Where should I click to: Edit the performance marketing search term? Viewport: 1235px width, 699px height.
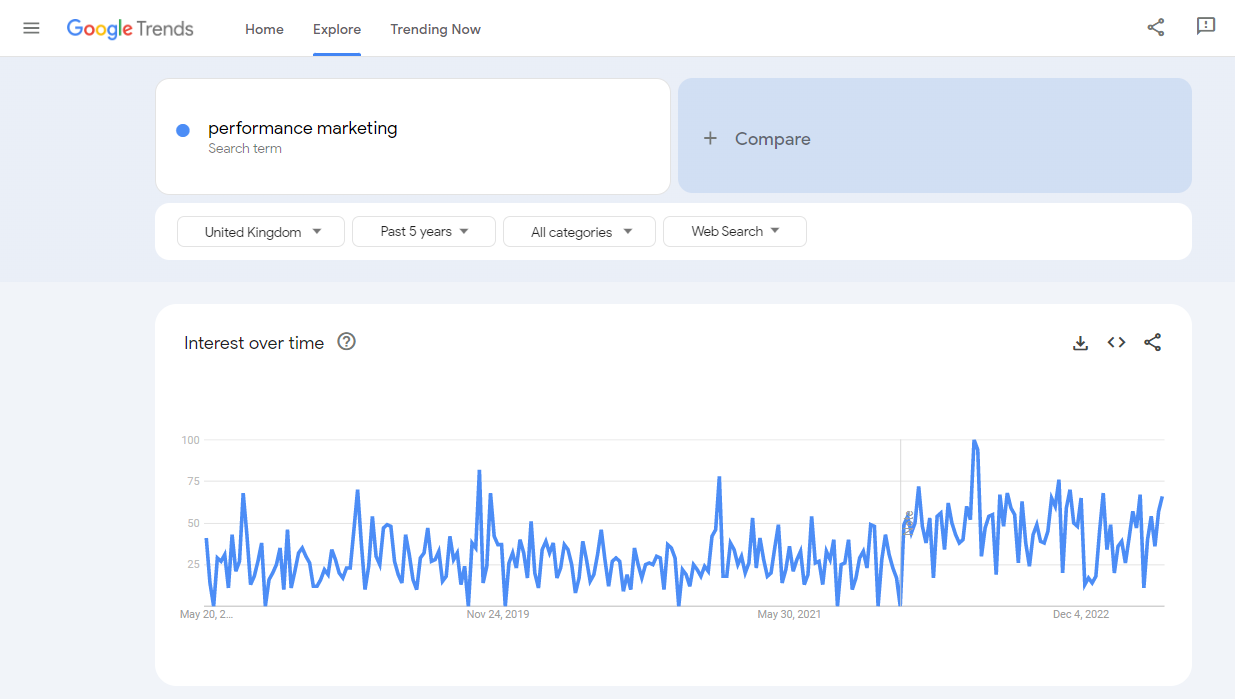tap(303, 128)
